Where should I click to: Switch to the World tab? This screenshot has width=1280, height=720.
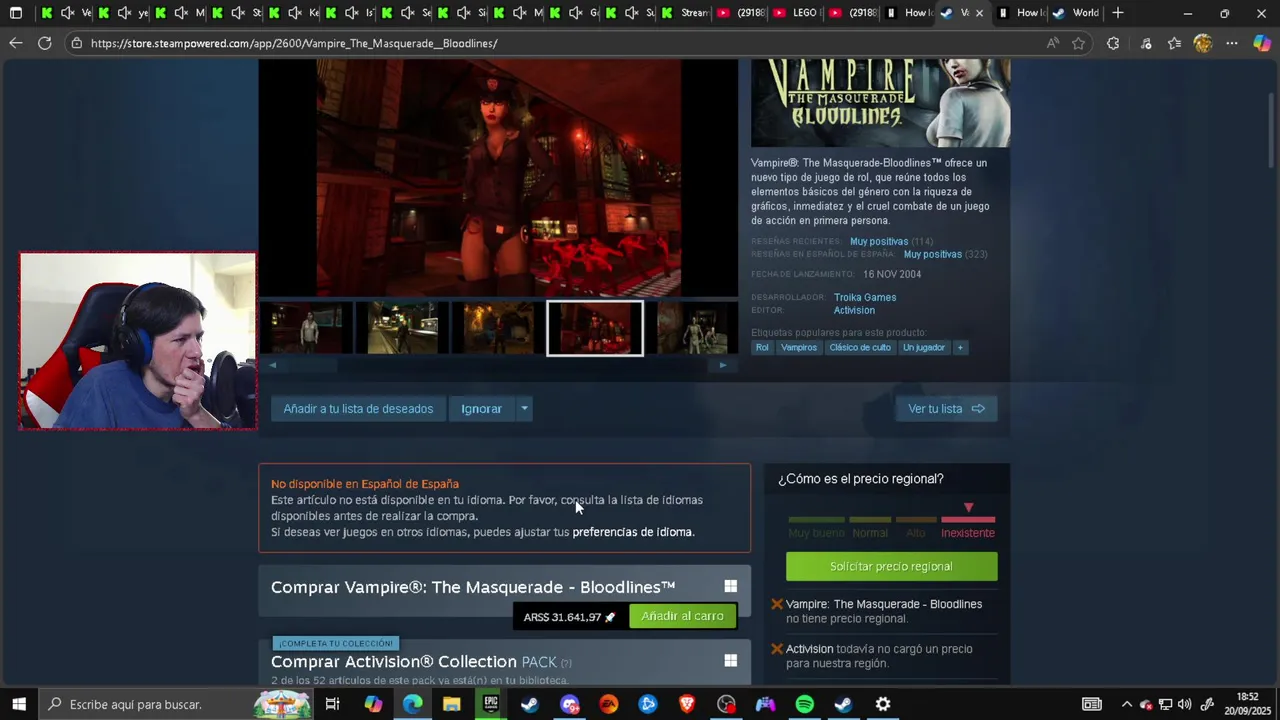[x=1075, y=13]
